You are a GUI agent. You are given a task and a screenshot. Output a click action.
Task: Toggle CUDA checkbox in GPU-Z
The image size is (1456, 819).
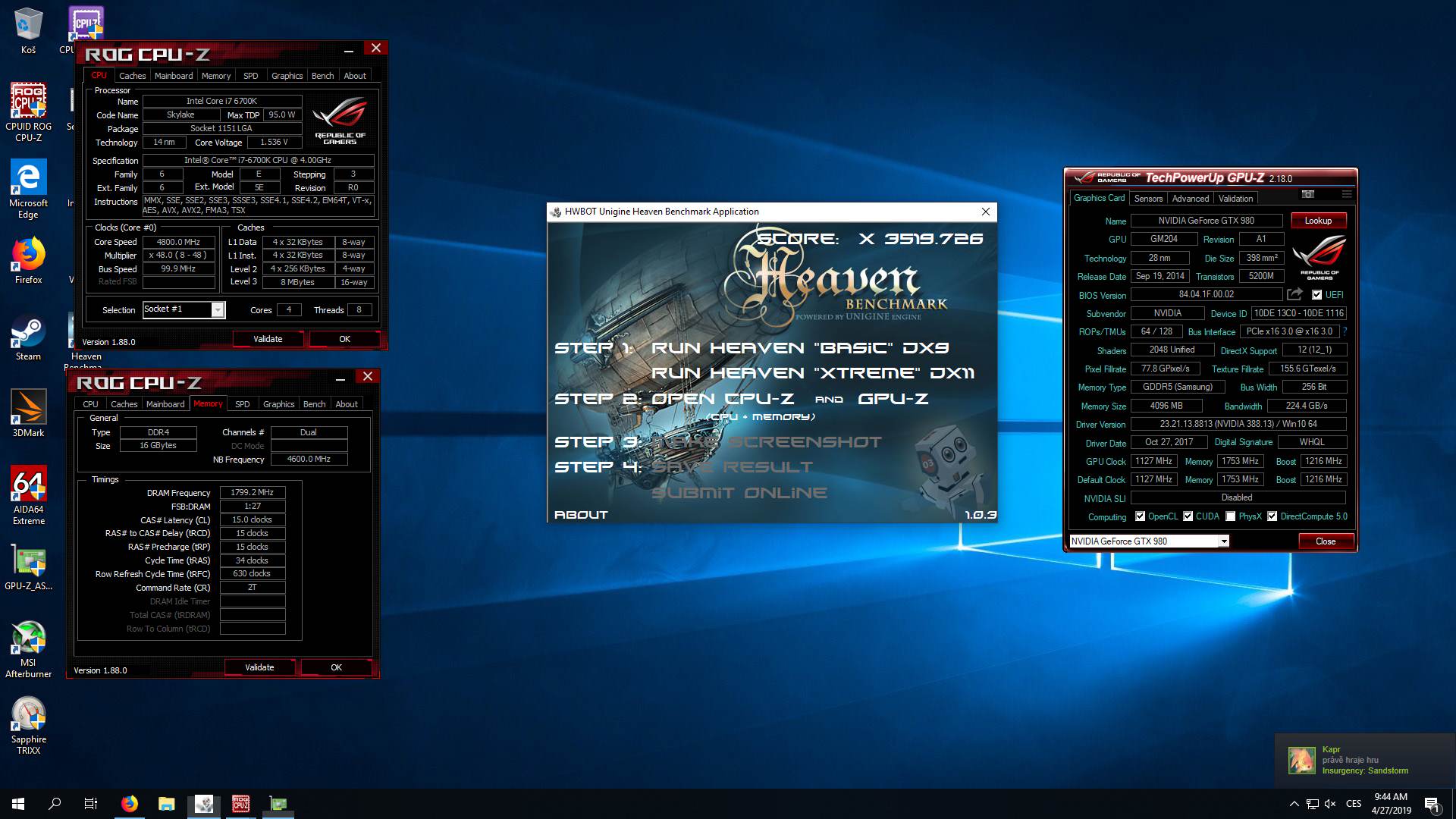click(1188, 516)
